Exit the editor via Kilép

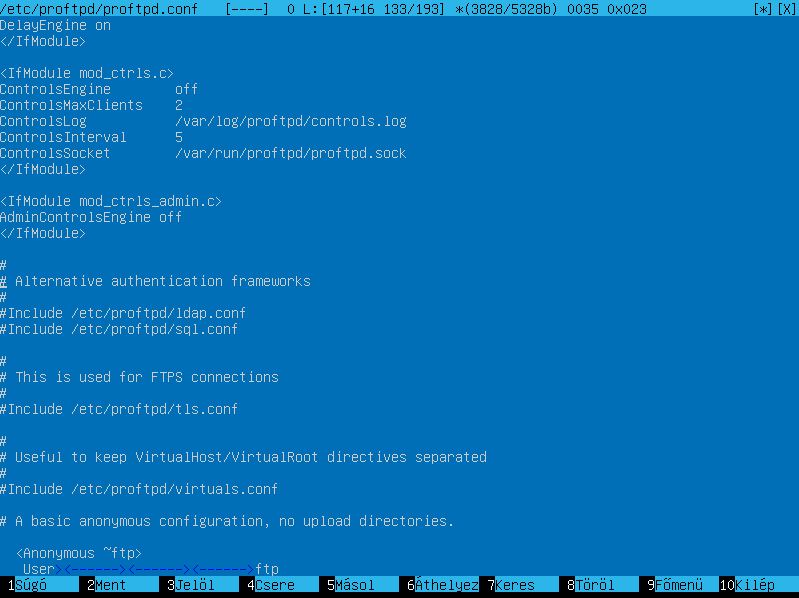pos(754,585)
